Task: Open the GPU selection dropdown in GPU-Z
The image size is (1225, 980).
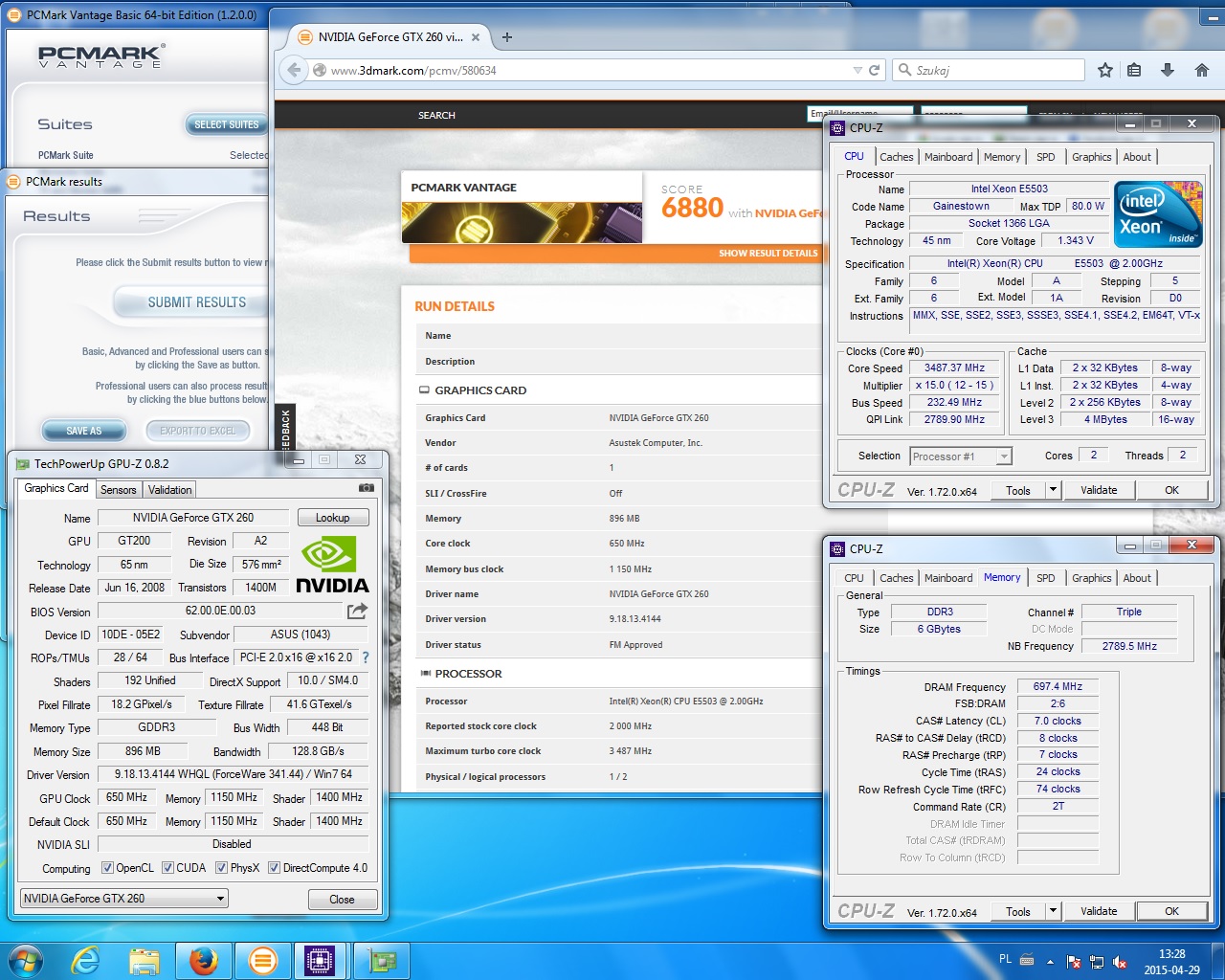Action: 123,899
